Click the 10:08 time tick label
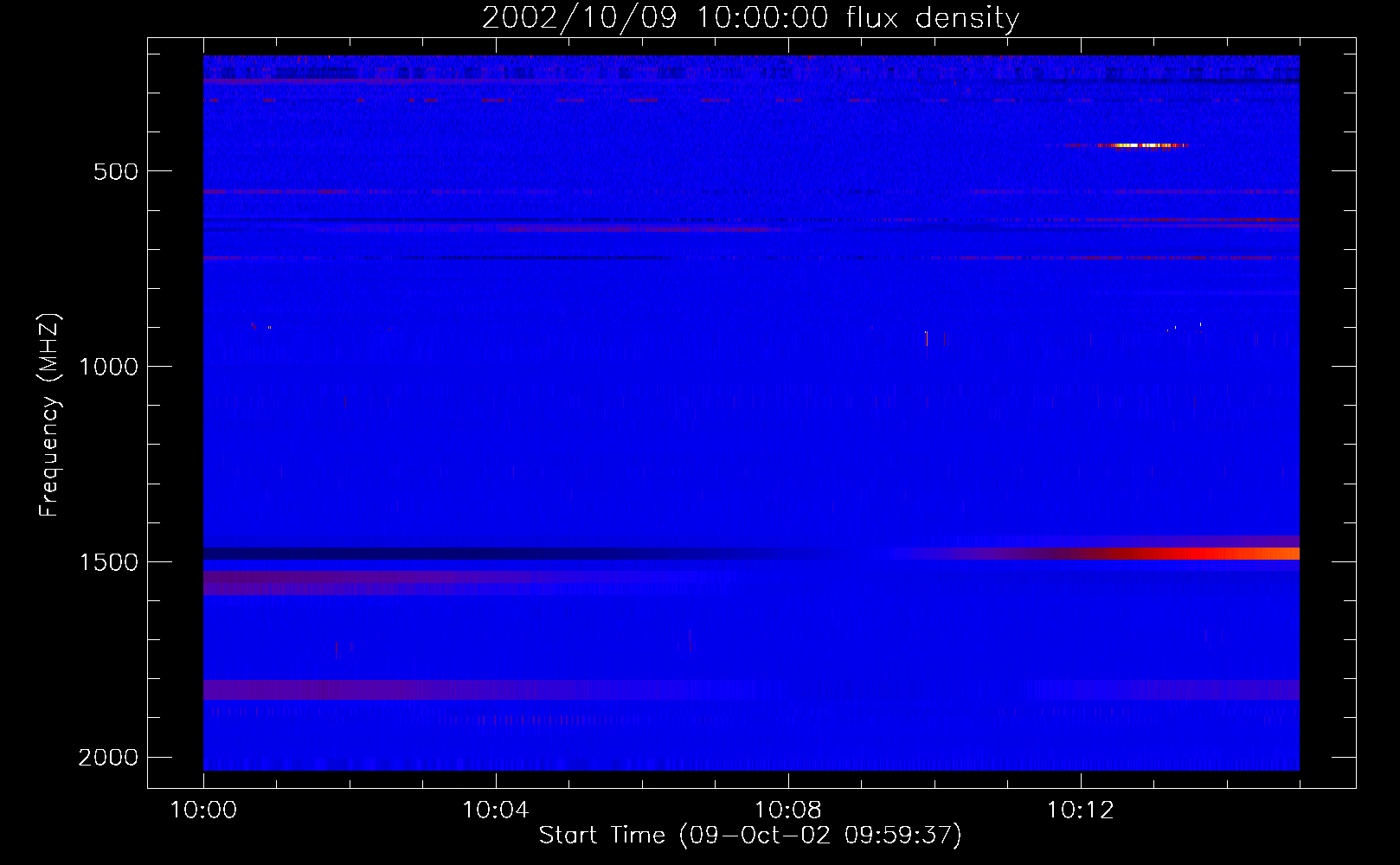Viewport: 1400px width, 865px height. point(788,810)
